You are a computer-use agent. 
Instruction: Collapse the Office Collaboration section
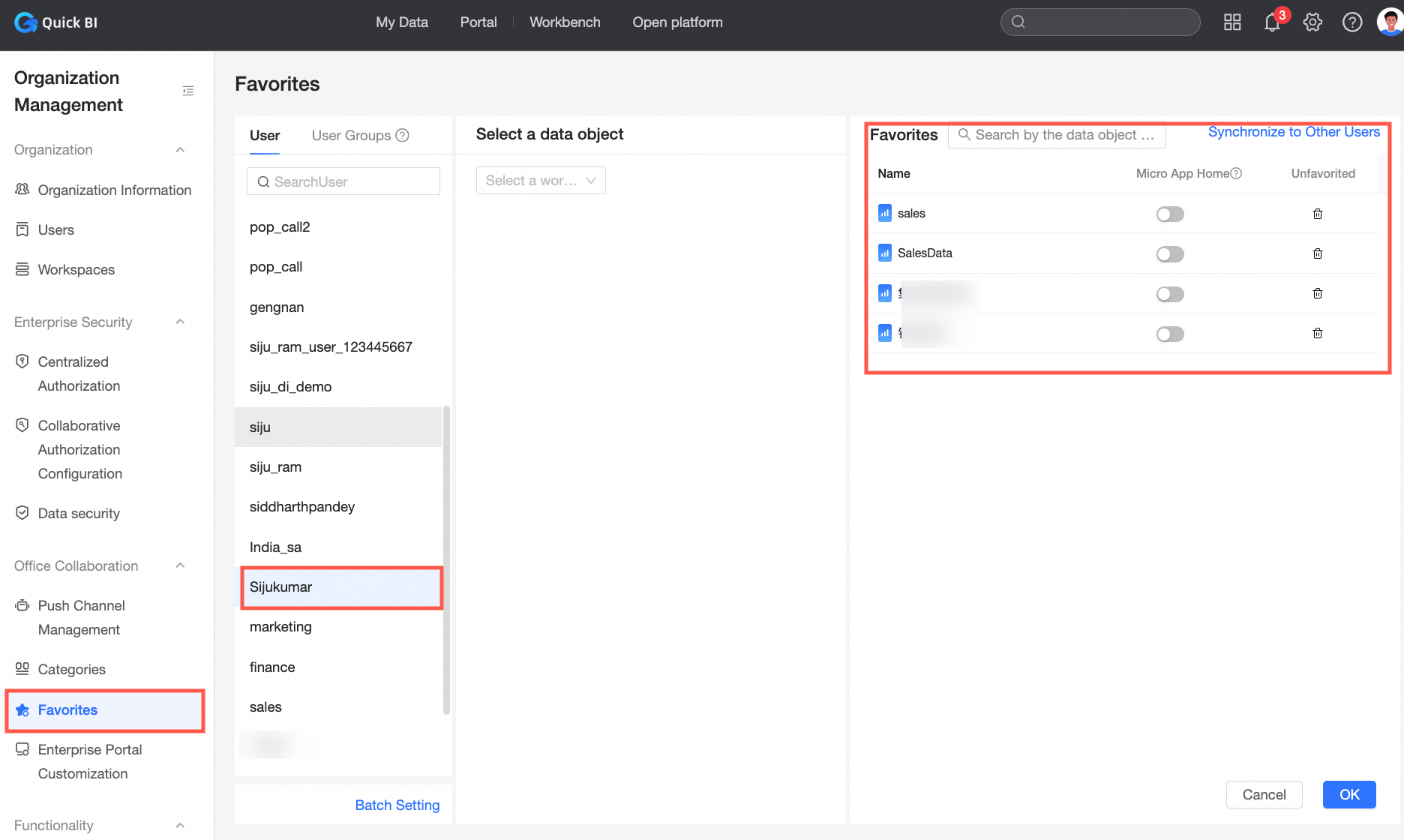(x=180, y=565)
